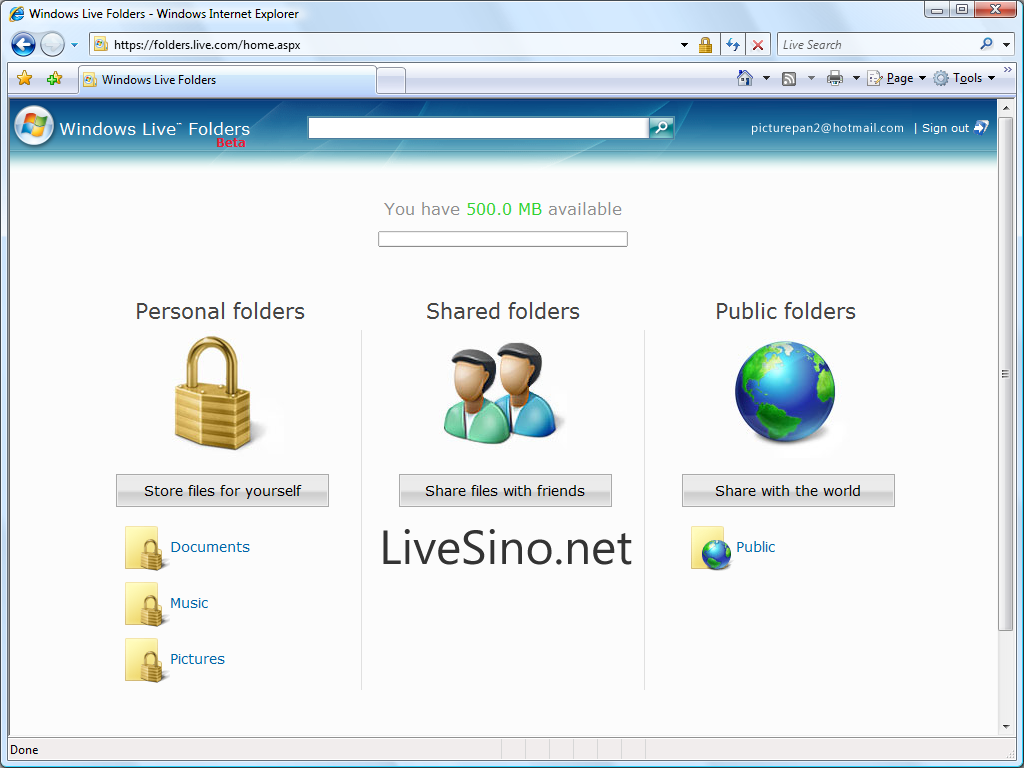This screenshot has width=1024, height=768.
Task: Click the Home page icon
Action: tap(744, 78)
